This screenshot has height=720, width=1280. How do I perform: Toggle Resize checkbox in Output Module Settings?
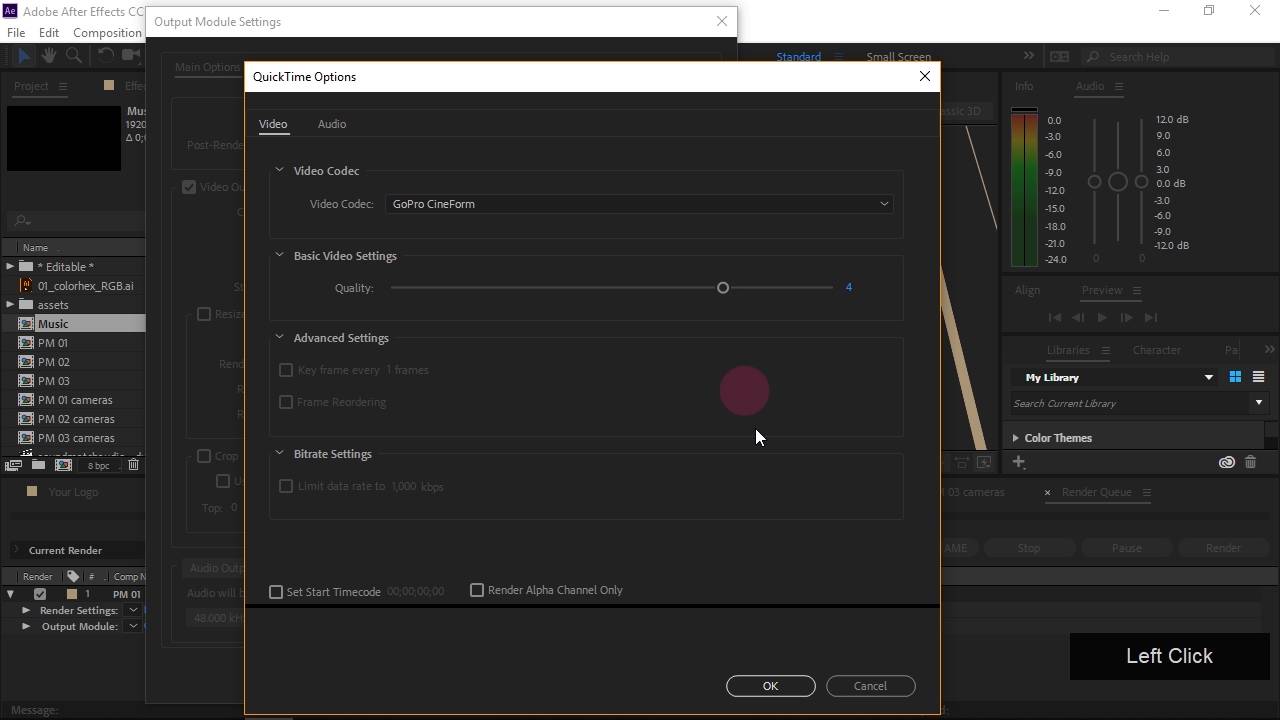click(204, 314)
